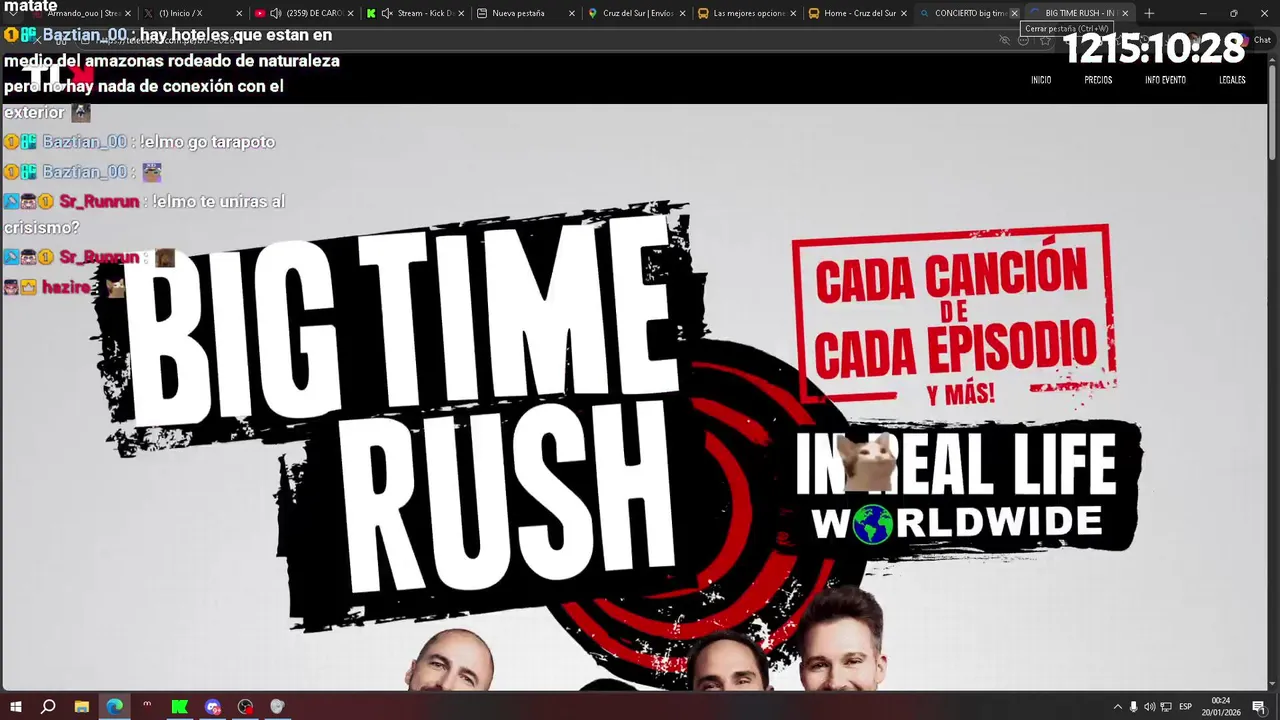Open the green Kick app taskbar icon
The width and height of the screenshot is (1280, 720).
click(179, 707)
